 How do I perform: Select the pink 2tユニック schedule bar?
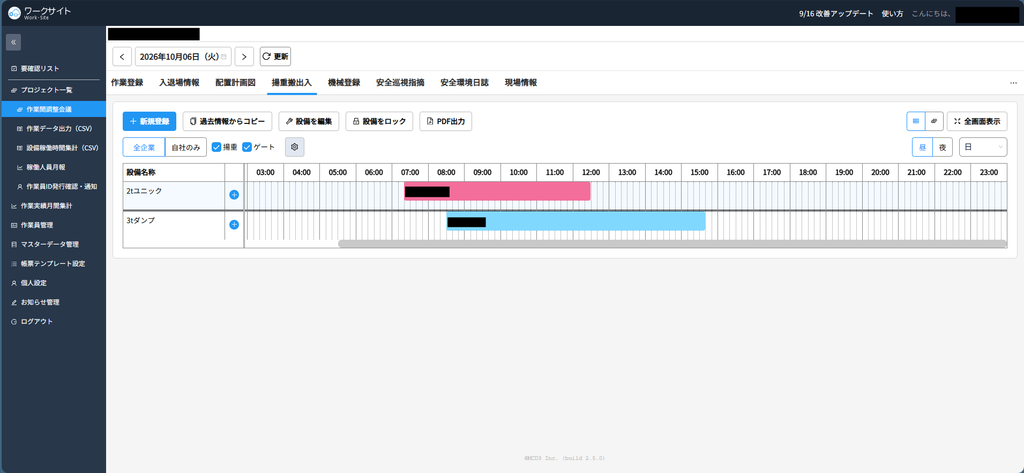(497, 191)
